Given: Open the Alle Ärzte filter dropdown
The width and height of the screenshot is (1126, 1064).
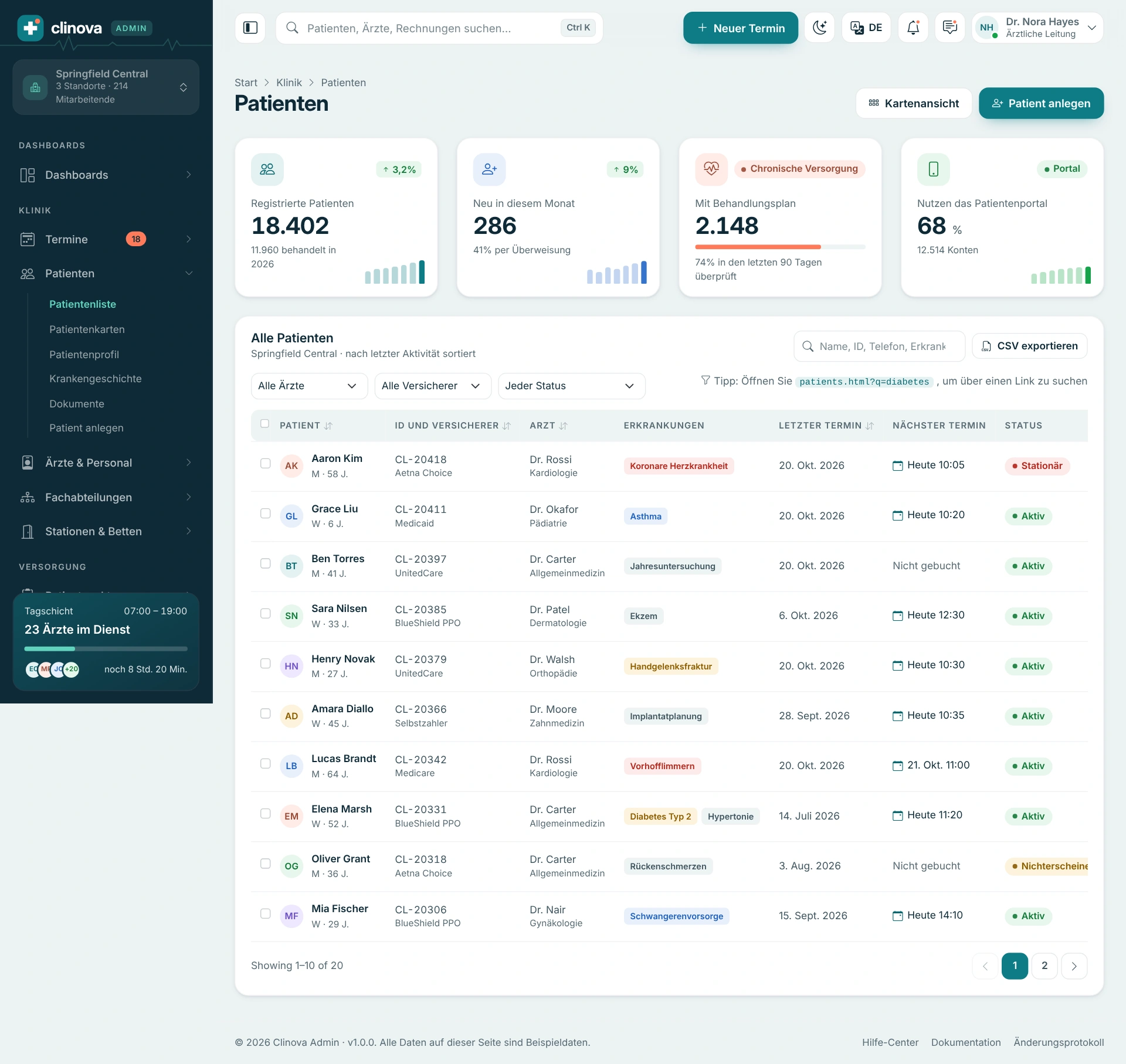Looking at the screenshot, I should point(309,386).
